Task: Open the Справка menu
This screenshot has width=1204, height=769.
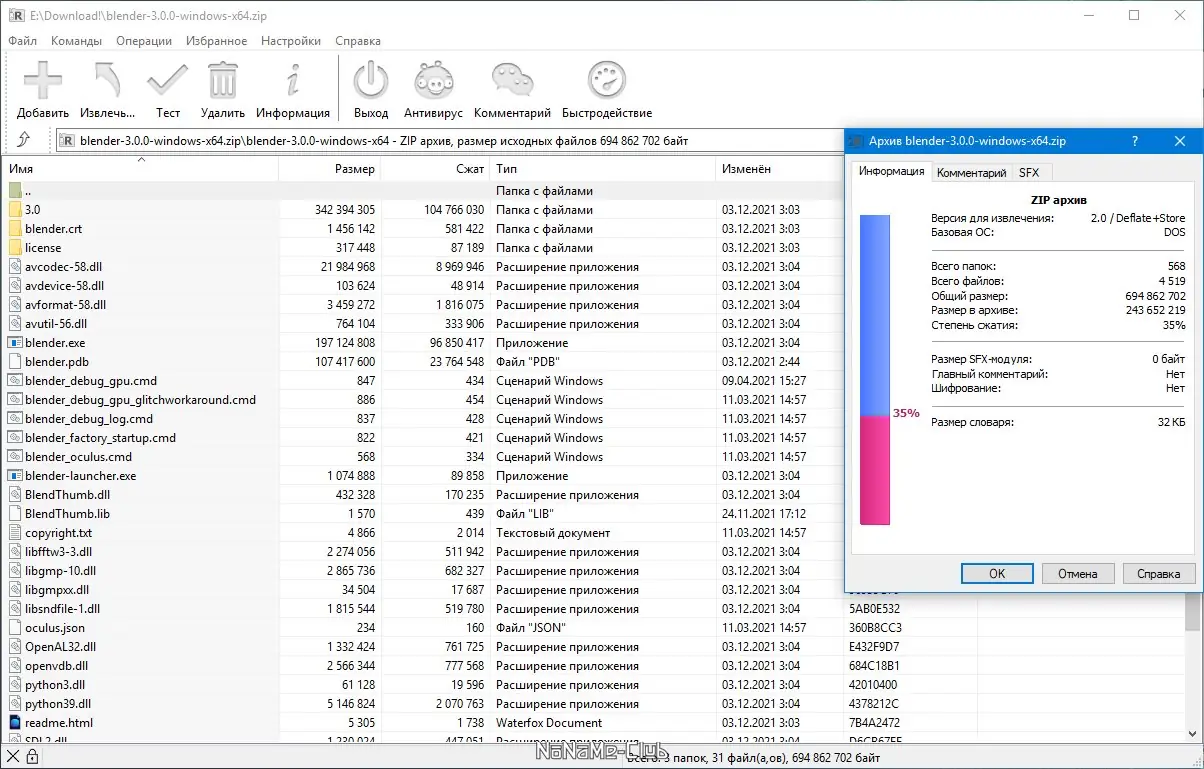Action: (x=358, y=41)
